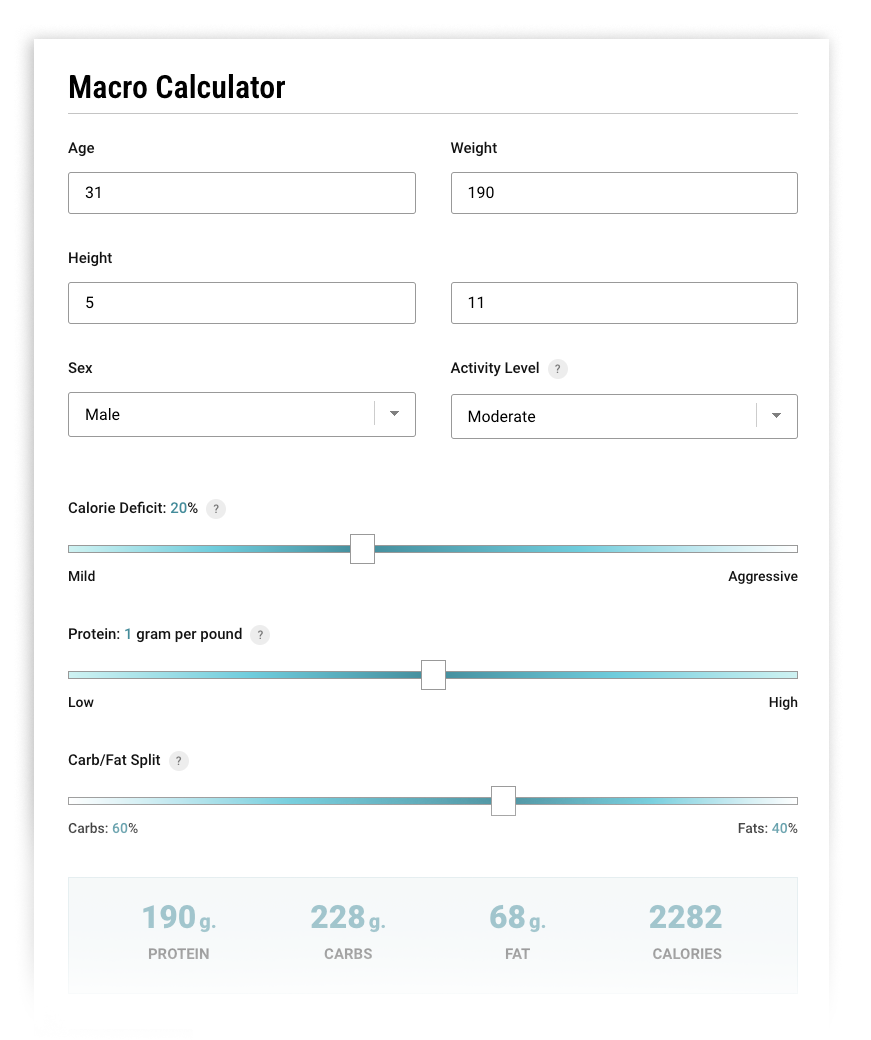Click the Protein help question mark
871x1040 pixels.
260,635
